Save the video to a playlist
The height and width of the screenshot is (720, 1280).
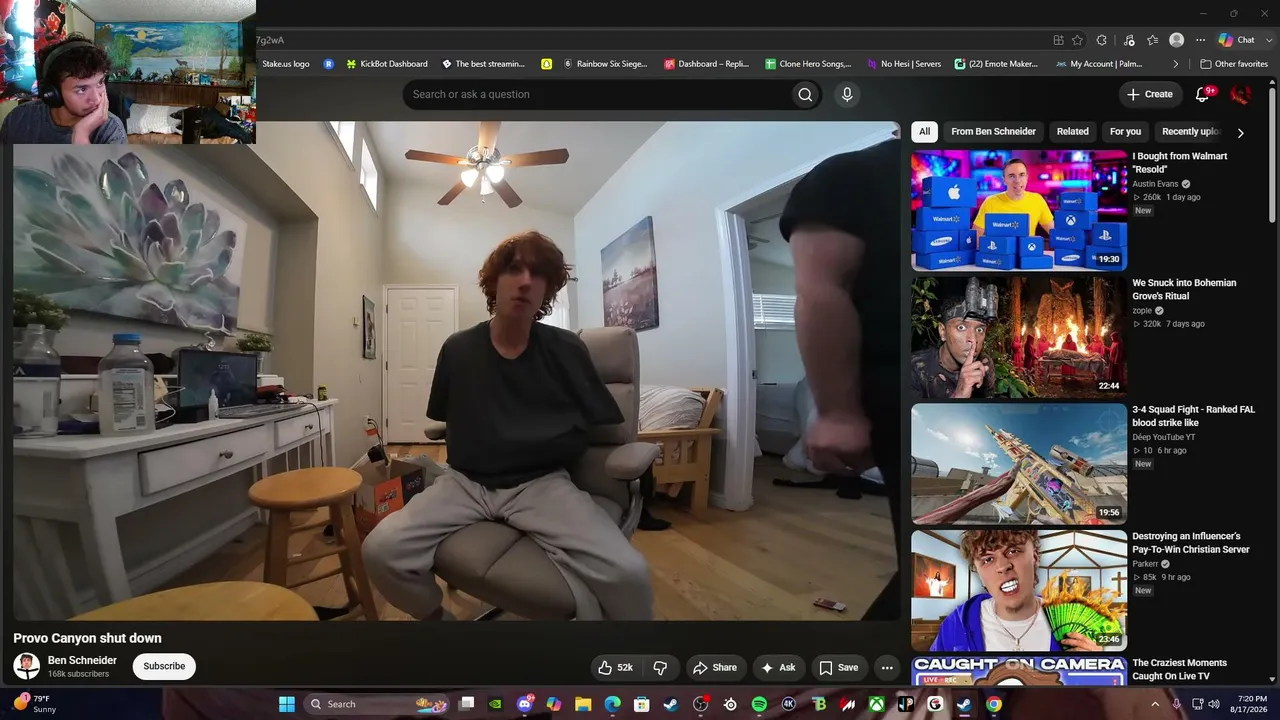click(839, 668)
